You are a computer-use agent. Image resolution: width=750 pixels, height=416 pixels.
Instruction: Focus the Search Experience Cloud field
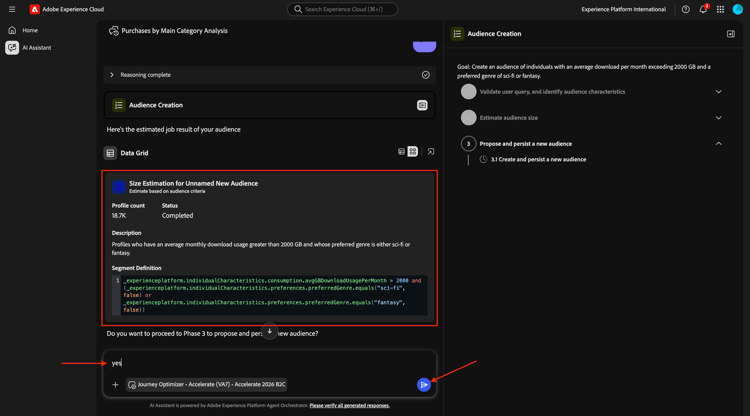pos(342,9)
